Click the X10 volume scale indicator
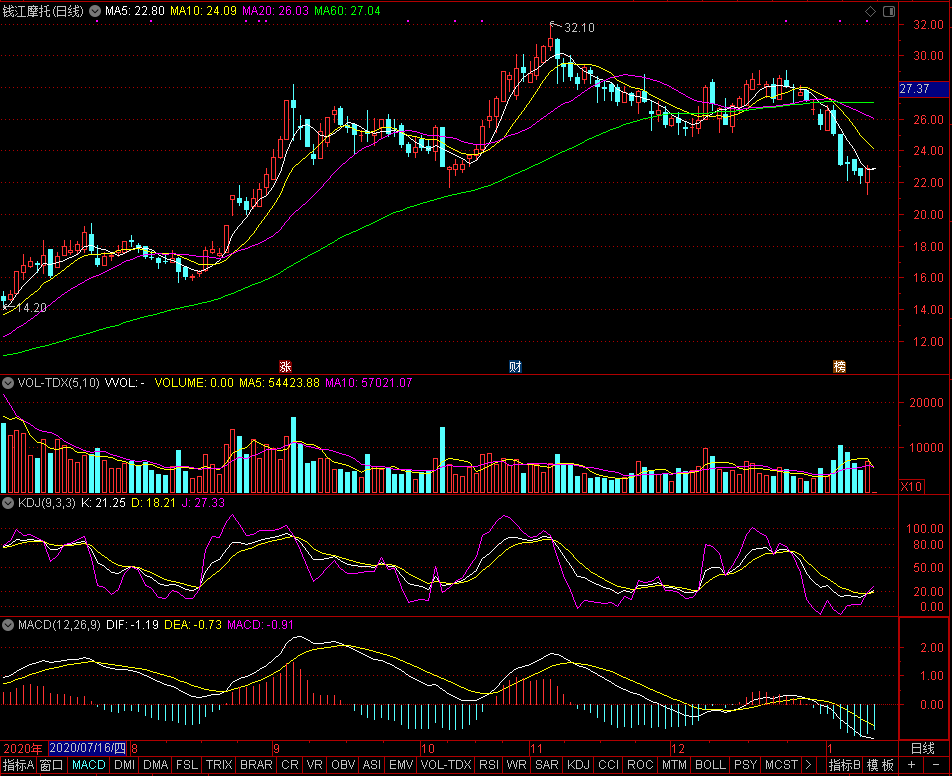Screen dimensions: 952x776 (911, 486)
